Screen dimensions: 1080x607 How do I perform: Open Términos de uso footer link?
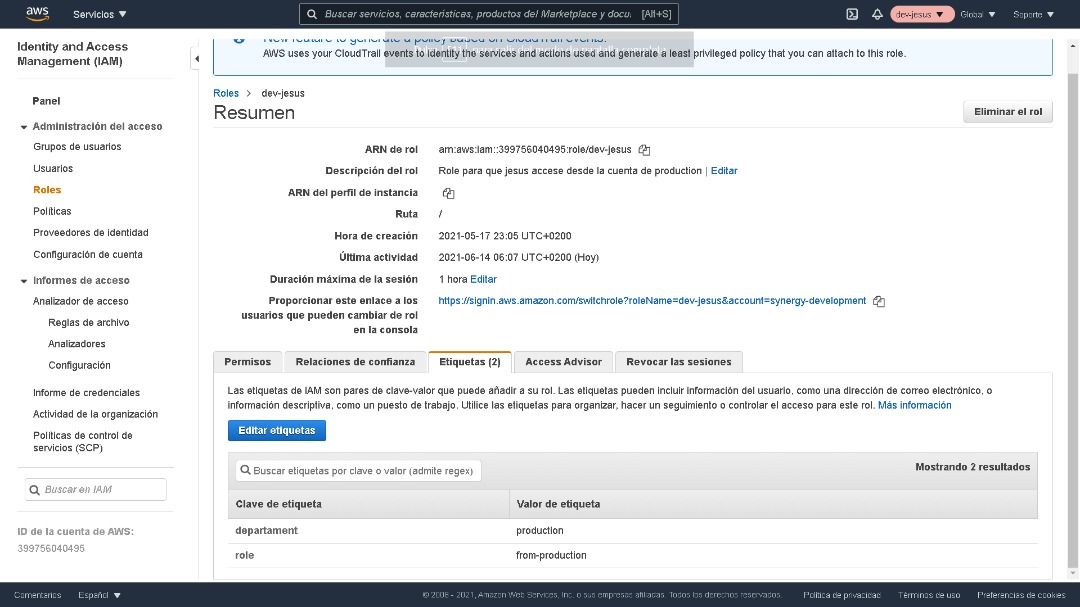point(928,595)
